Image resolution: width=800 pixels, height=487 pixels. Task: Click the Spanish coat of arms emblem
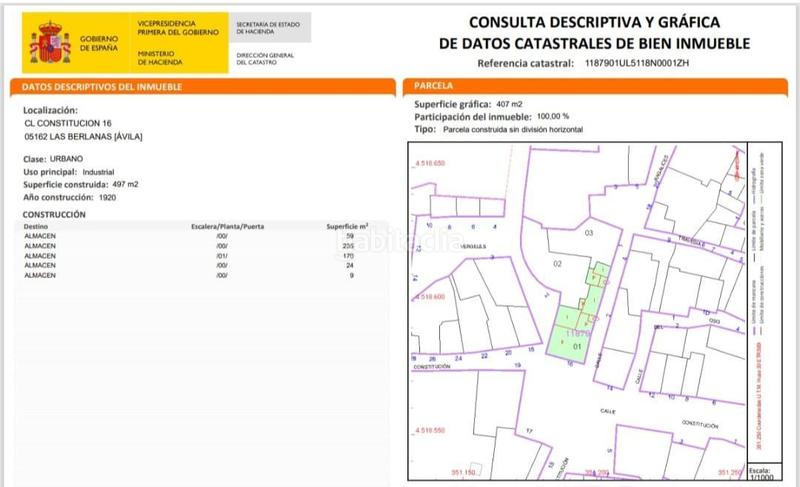[x=51, y=43]
